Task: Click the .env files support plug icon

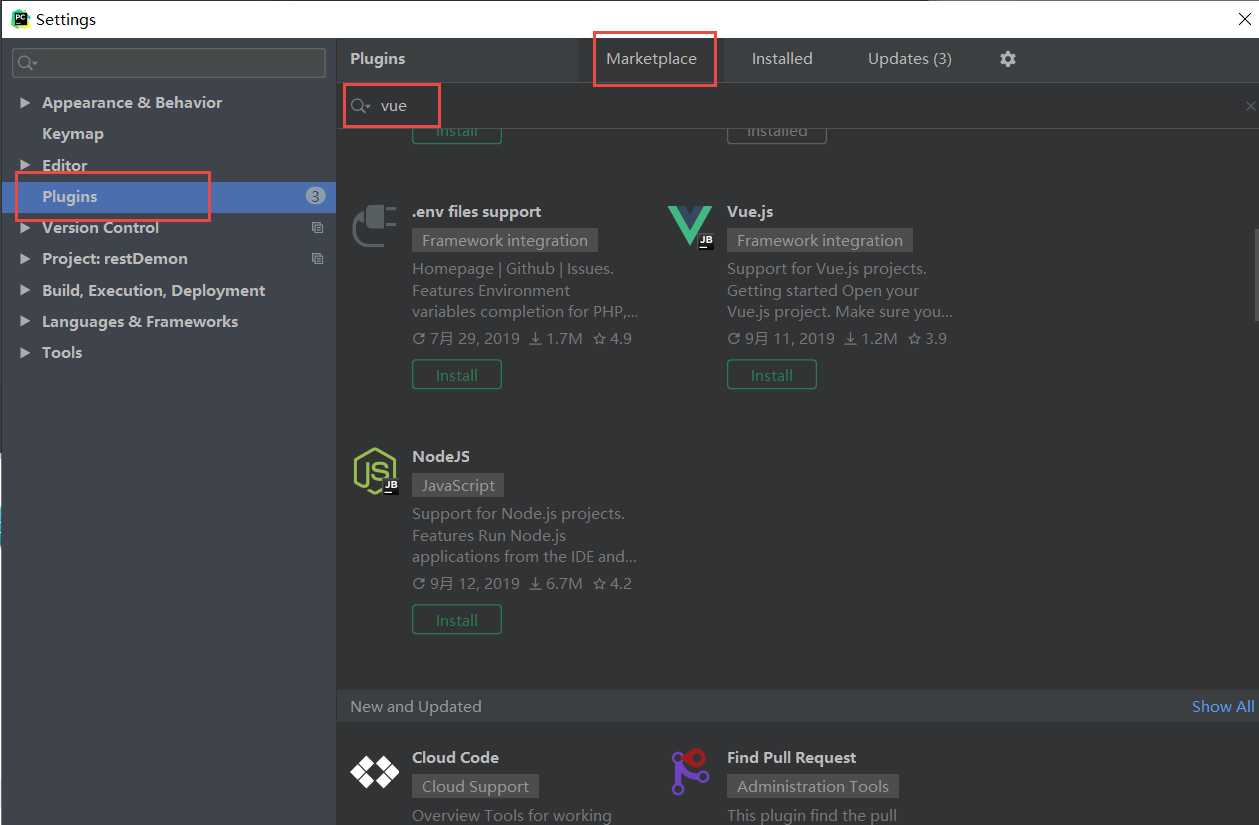Action: (x=375, y=226)
